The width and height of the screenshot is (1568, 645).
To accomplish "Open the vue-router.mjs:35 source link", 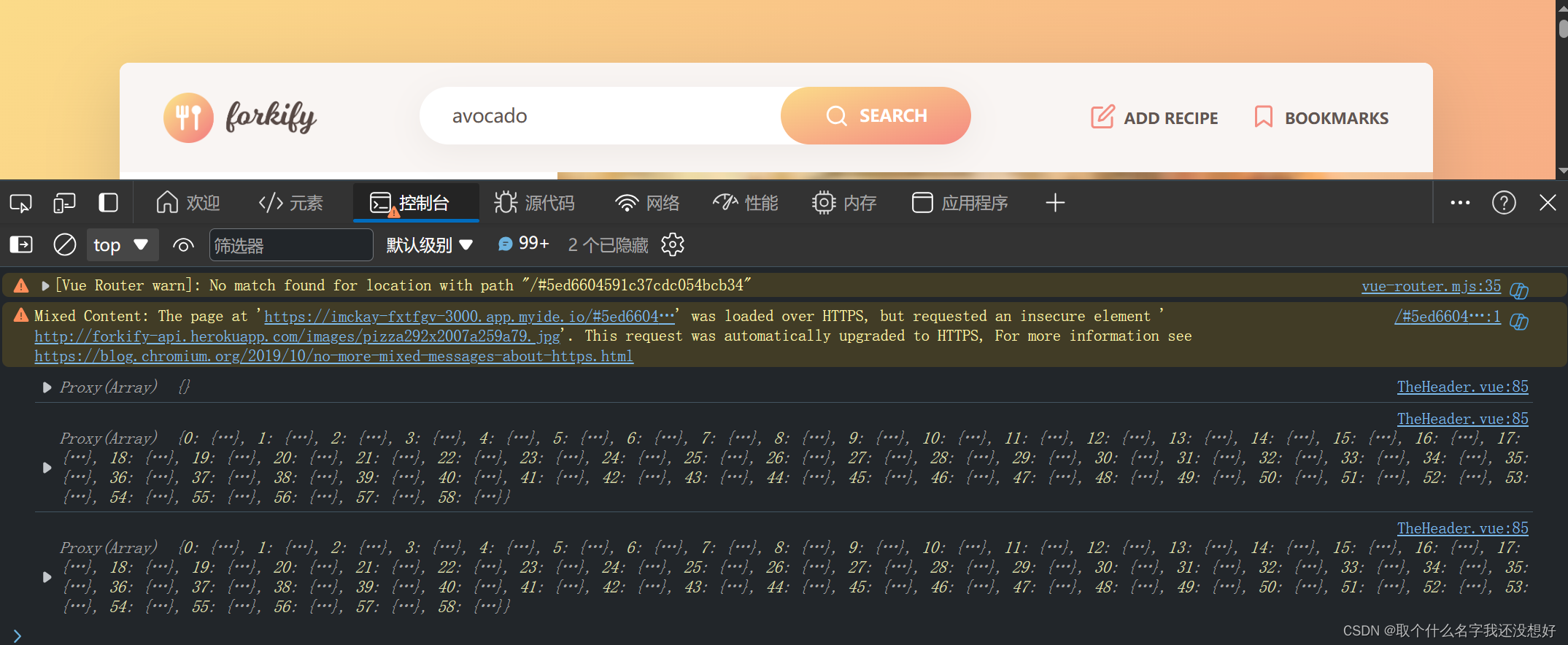I will pos(1431,286).
